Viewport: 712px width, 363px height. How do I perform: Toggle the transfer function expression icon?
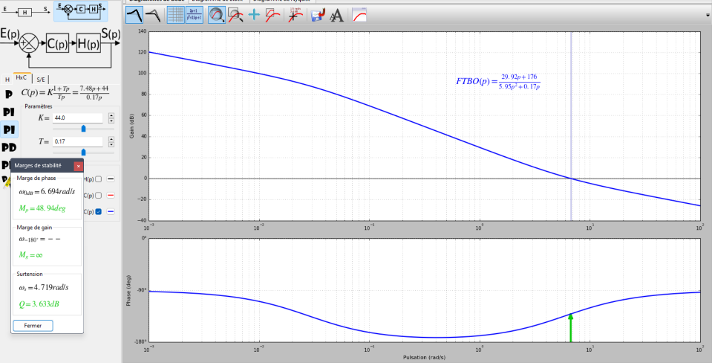[194, 15]
